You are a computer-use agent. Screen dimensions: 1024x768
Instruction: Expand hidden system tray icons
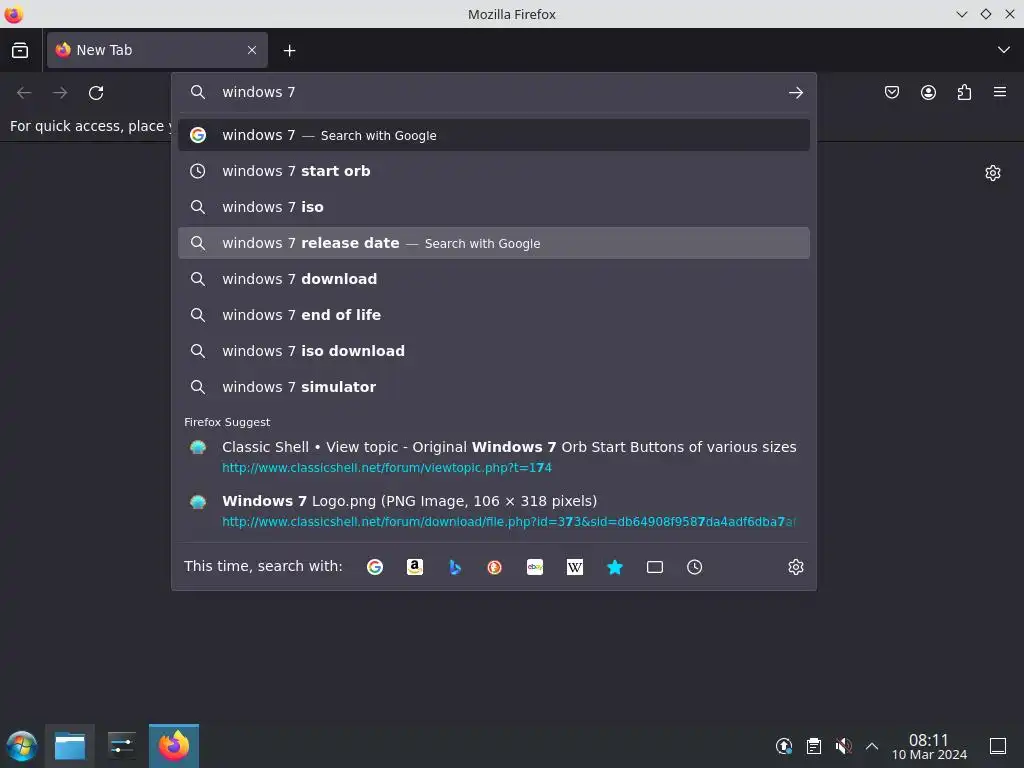click(x=872, y=746)
